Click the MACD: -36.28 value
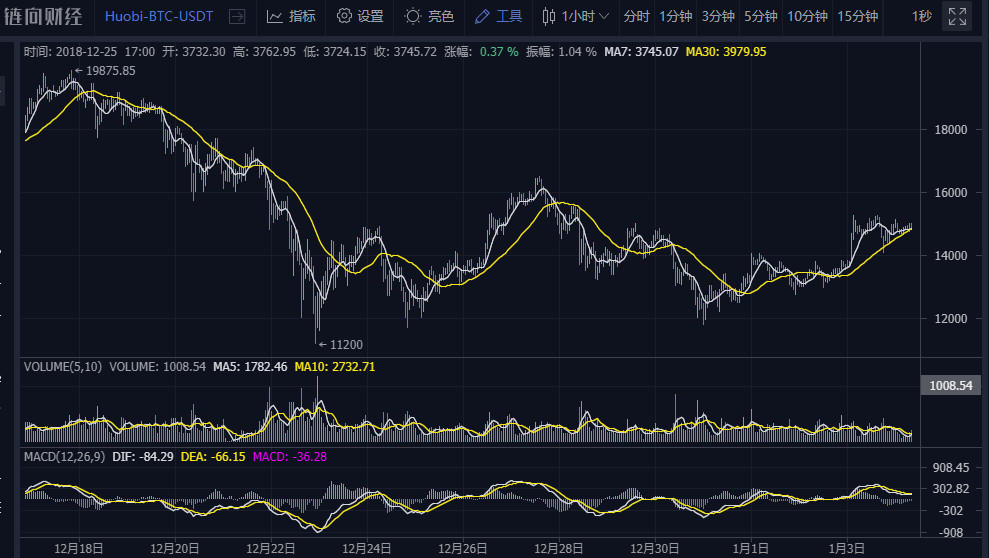The image size is (989, 558). coord(290,456)
